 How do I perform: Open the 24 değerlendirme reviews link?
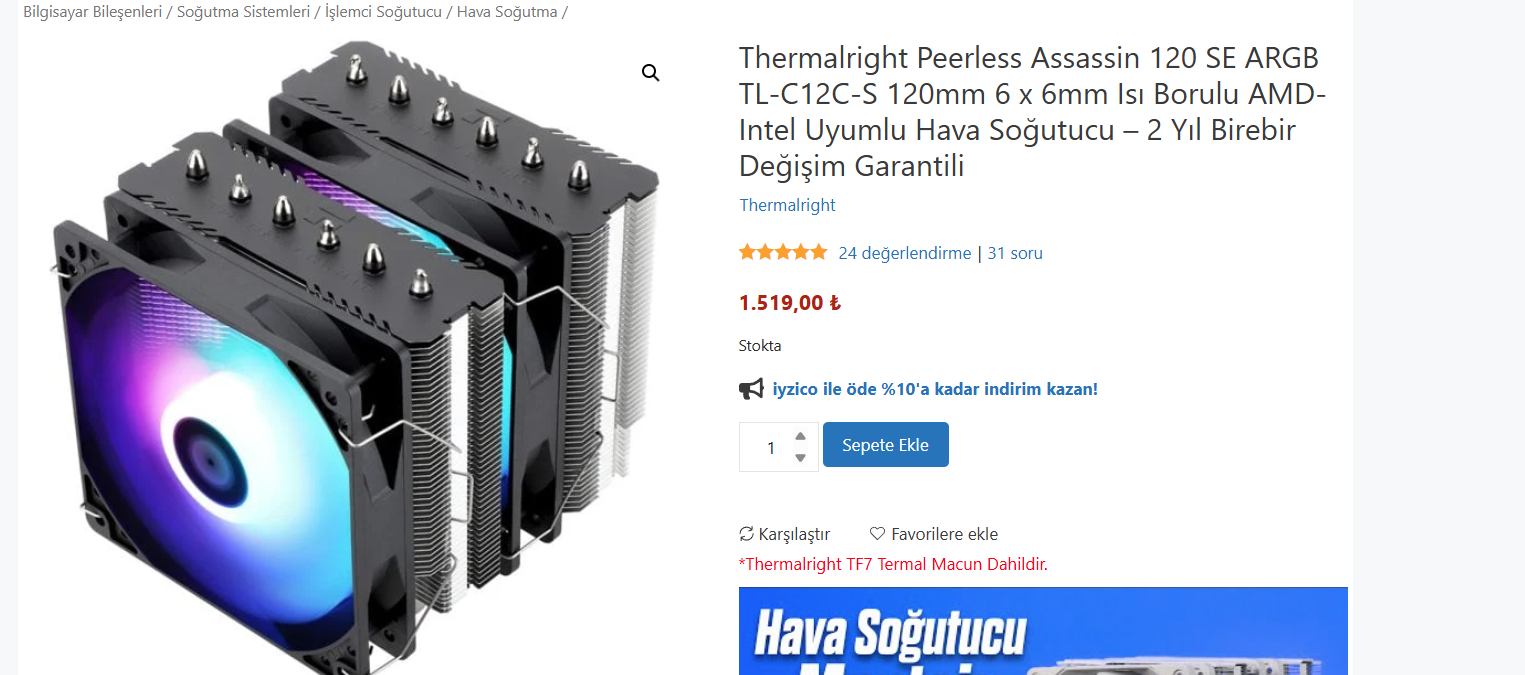click(x=904, y=253)
